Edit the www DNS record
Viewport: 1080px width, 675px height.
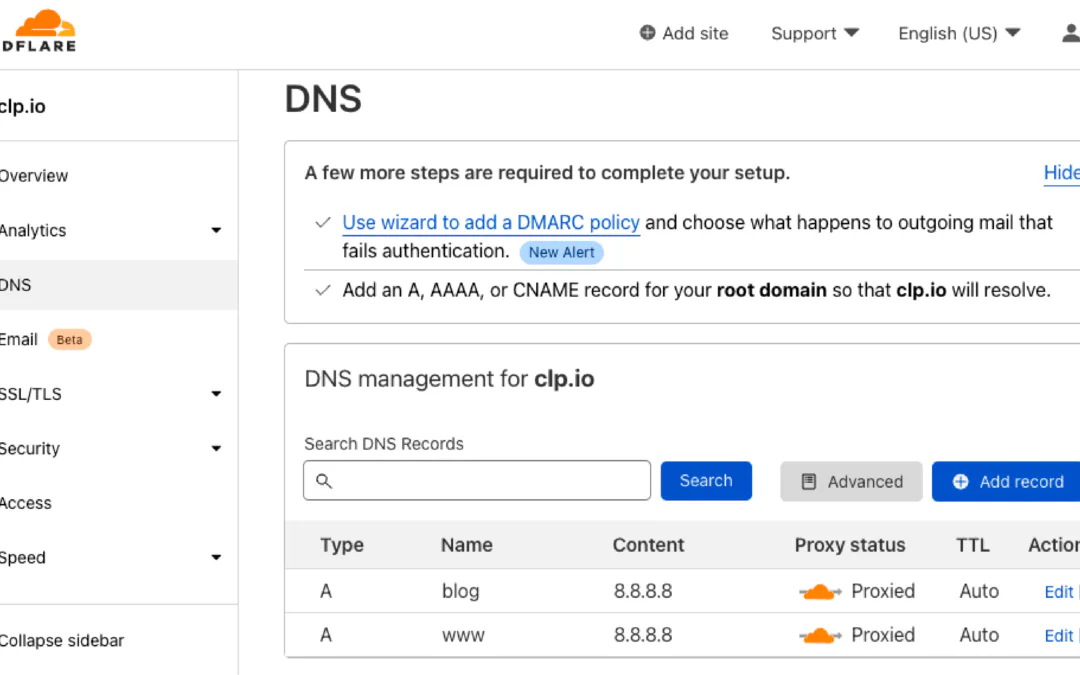pyautogui.click(x=1059, y=636)
